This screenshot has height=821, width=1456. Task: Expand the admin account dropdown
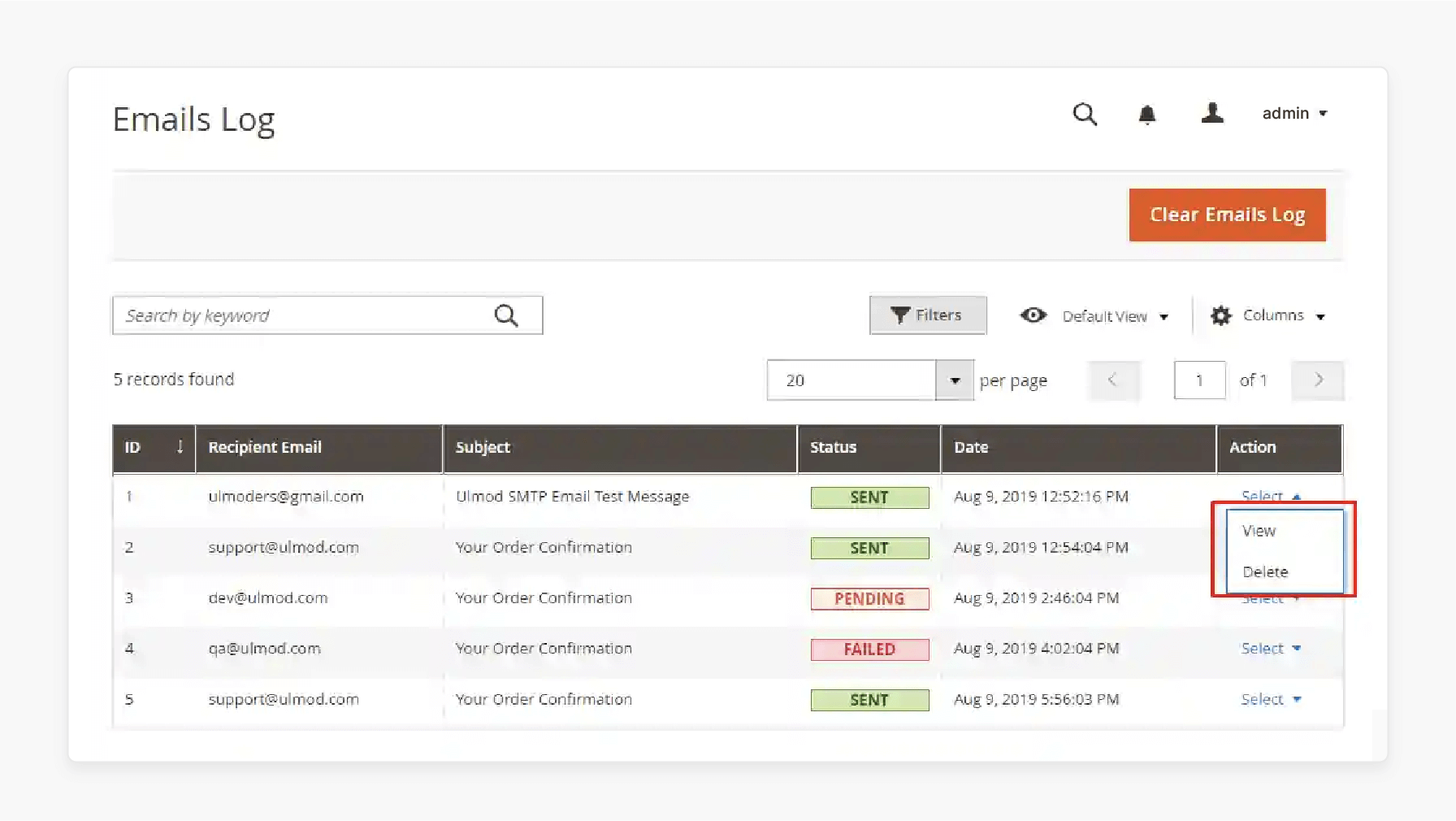pos(1295,114)
